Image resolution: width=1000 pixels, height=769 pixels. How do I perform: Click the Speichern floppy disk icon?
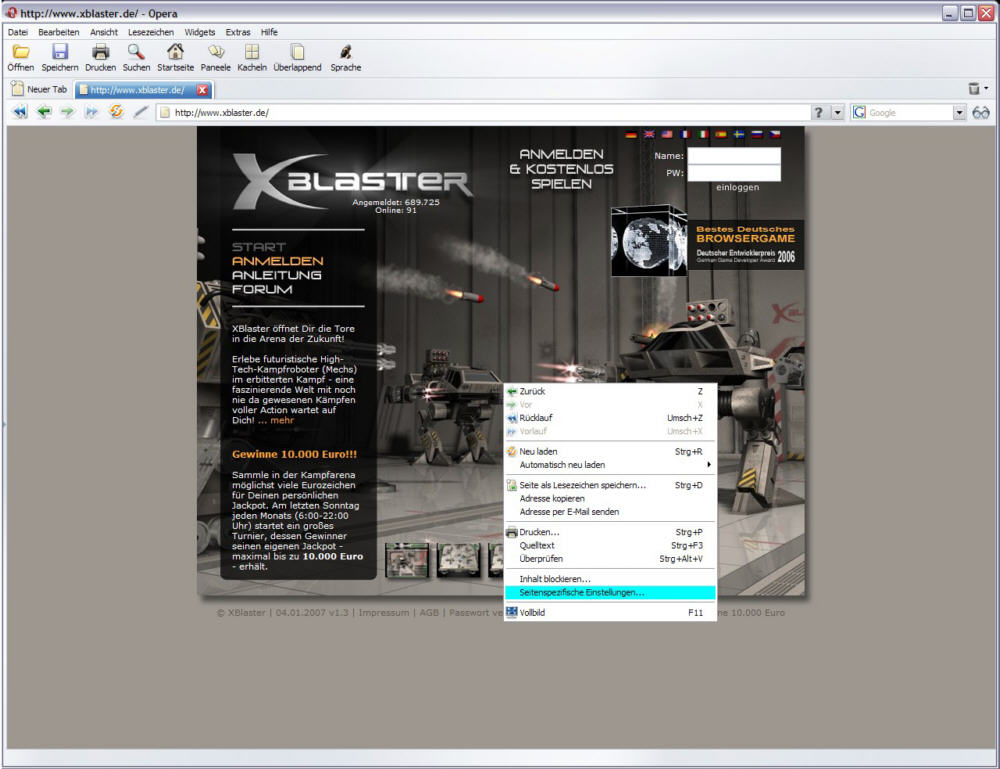60,52
